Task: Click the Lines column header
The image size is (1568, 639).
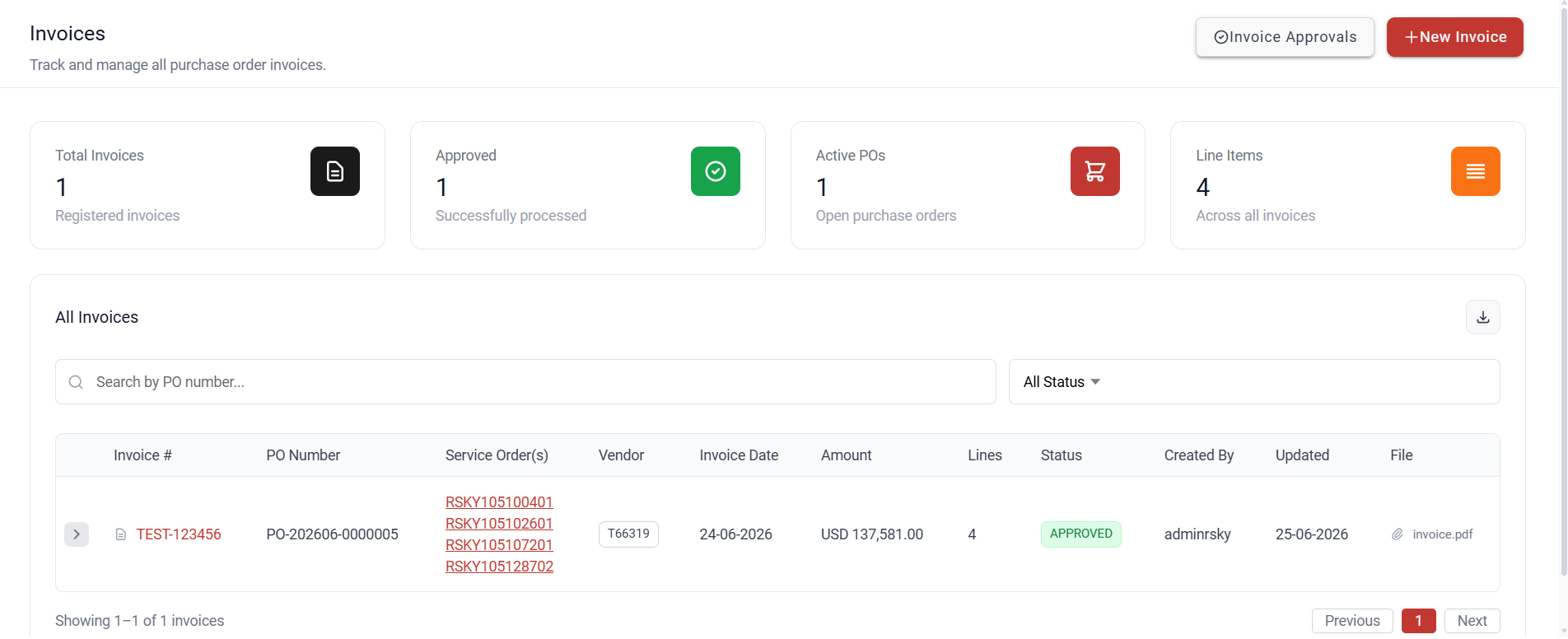Action: click(984, 455)
